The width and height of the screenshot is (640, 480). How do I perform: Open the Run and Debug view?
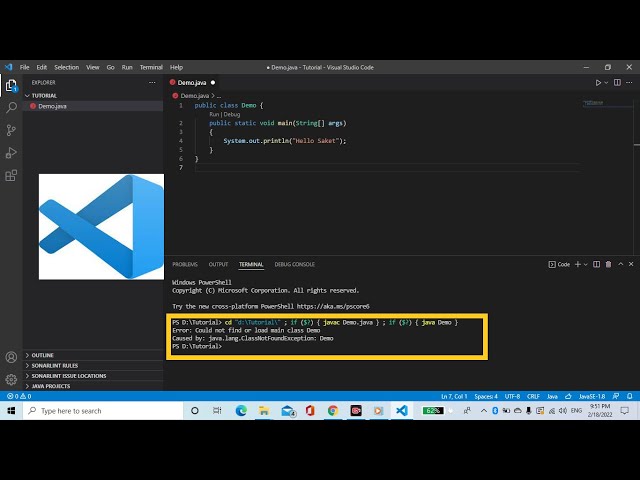[11, 153]
